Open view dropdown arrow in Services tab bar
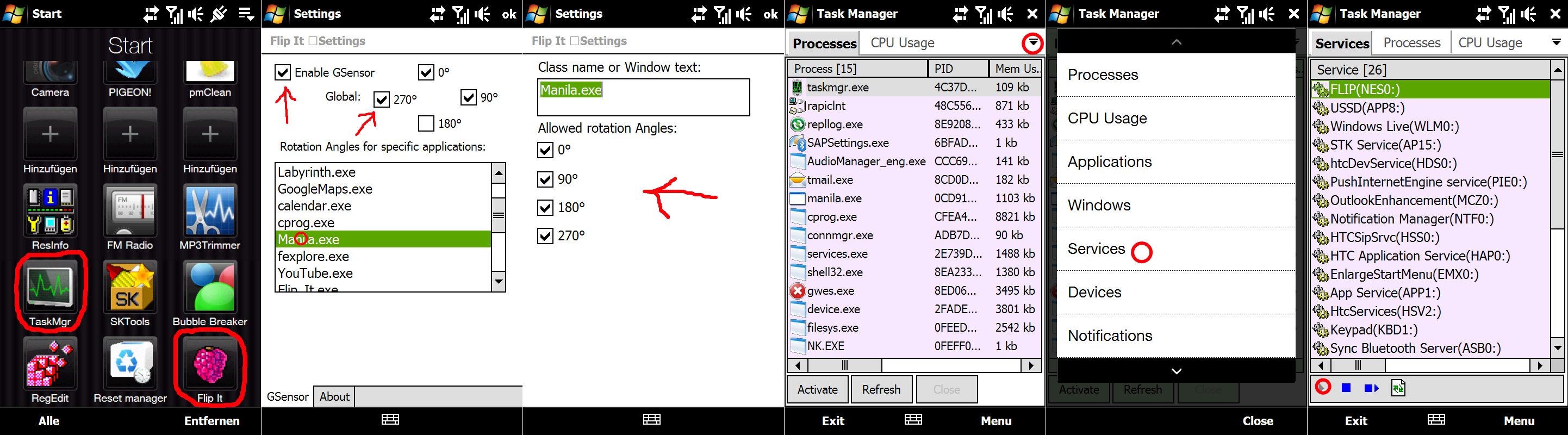The height and width of the screenshot is (435, 1568). pyautogui.click(x=1556, y=42)
